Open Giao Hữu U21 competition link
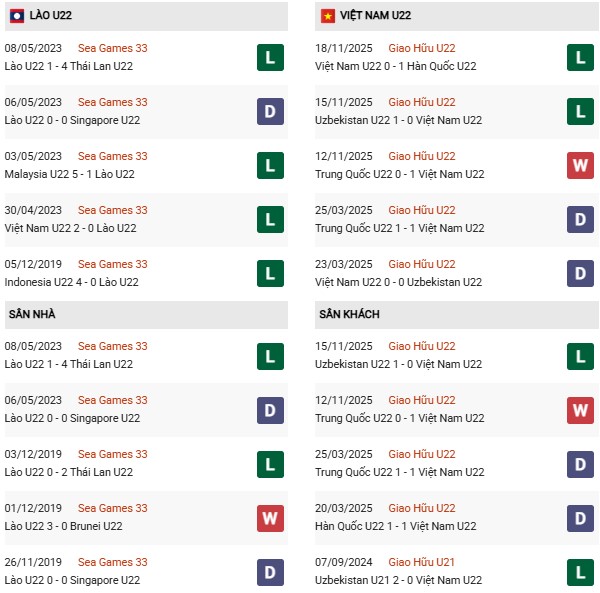This screenshot has width=600, height=593. [x=421, y=562]
